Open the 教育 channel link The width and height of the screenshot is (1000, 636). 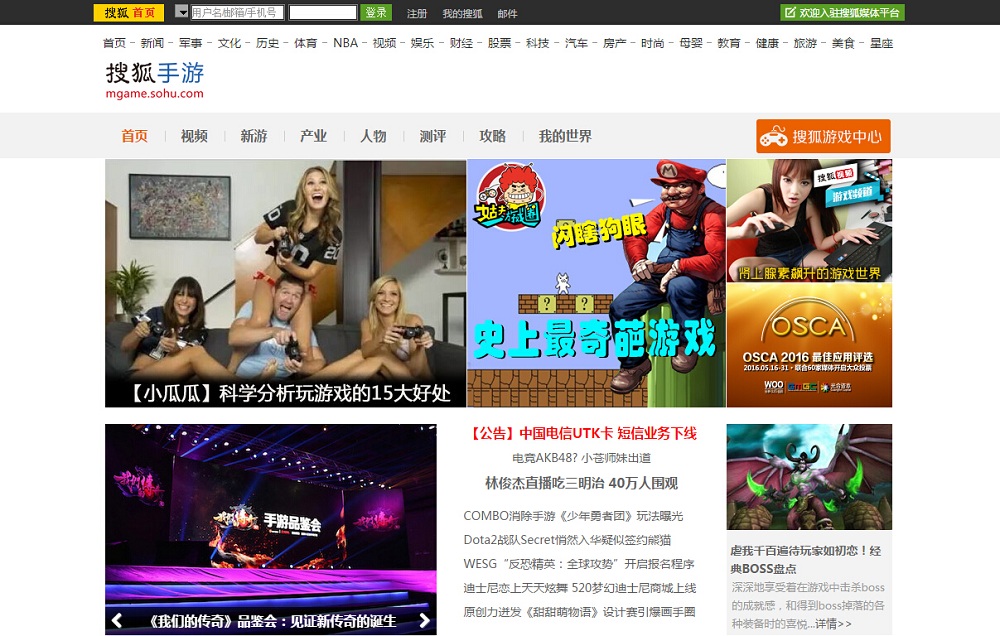(729, 43)
